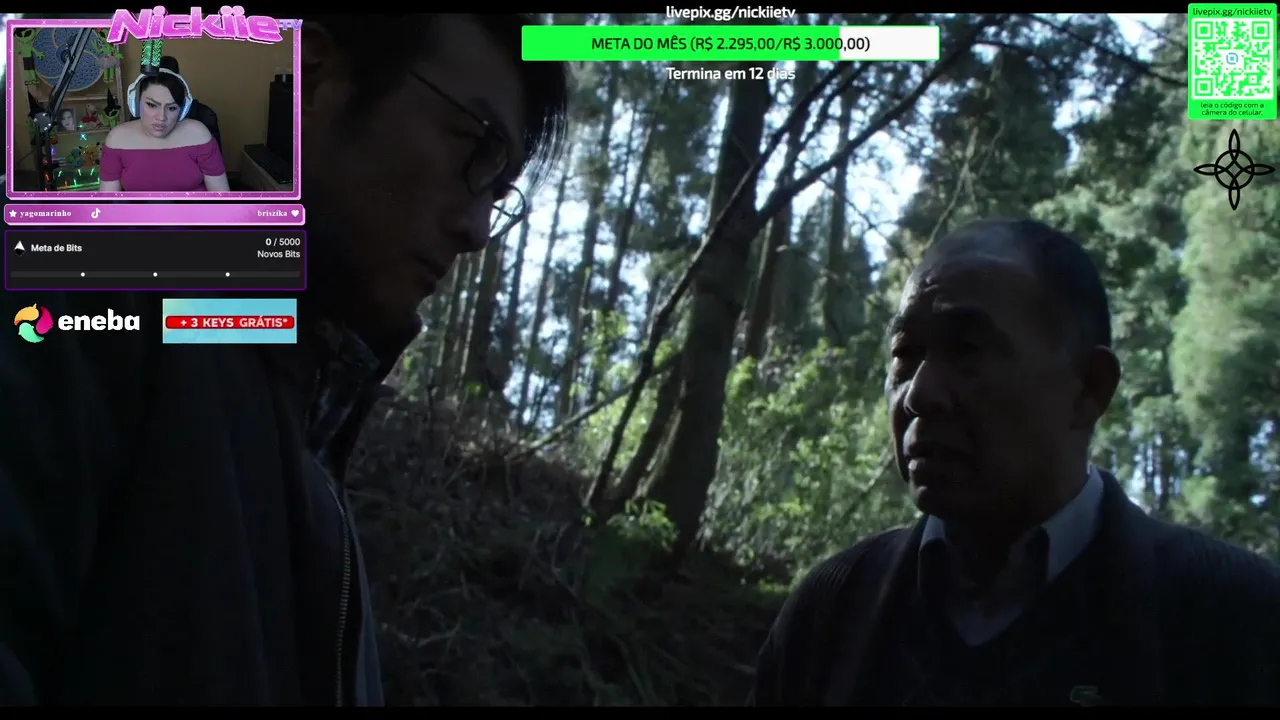1280x720 pixels.
Task: Click the livepix.gg/nickiietv link at top center
Action: pyautogui.click(x=730, y=13)
